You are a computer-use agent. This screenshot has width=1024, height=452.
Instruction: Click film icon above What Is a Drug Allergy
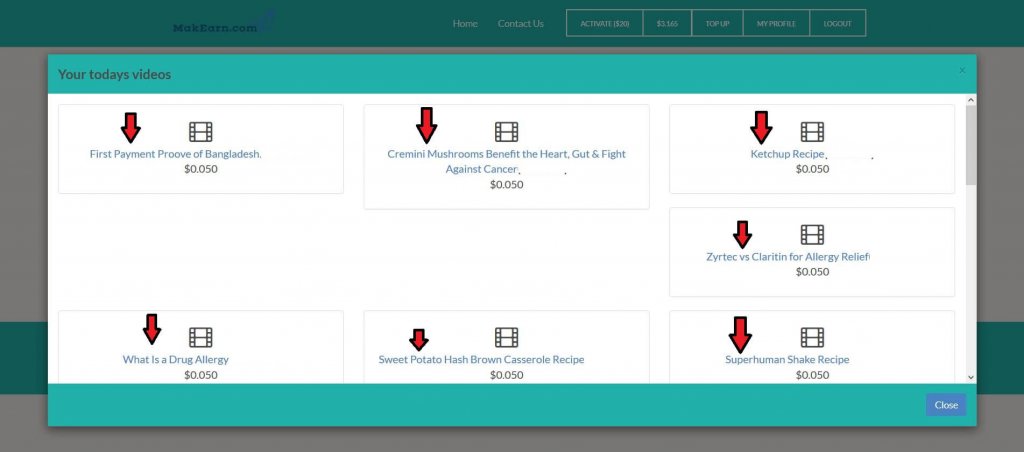201,337
